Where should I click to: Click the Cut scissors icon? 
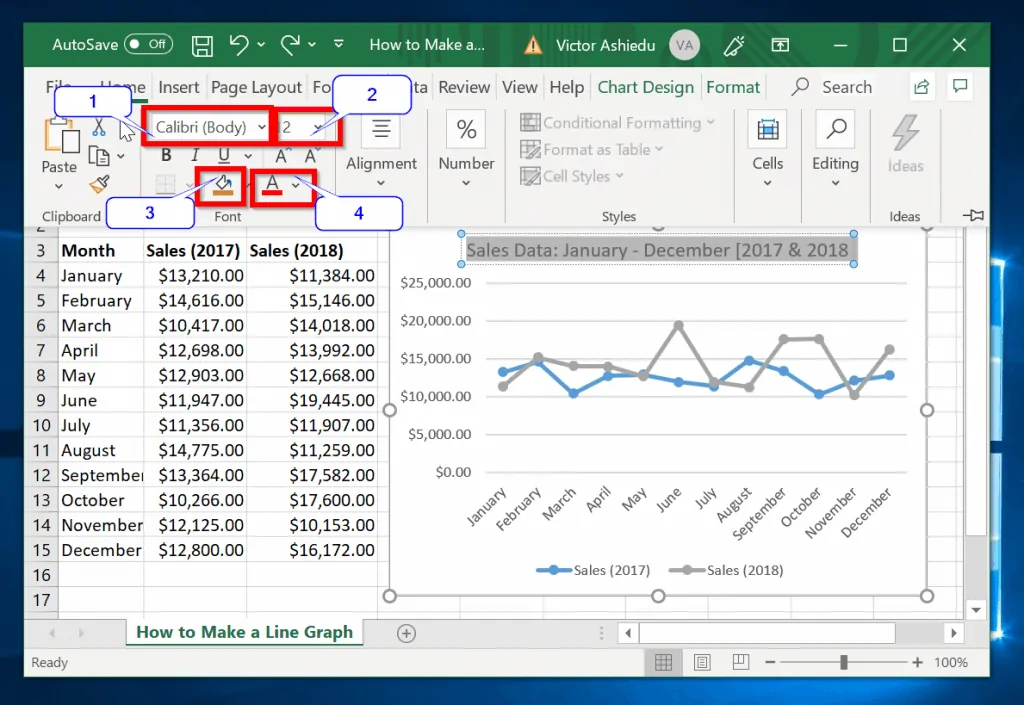[x=99, y=128]
